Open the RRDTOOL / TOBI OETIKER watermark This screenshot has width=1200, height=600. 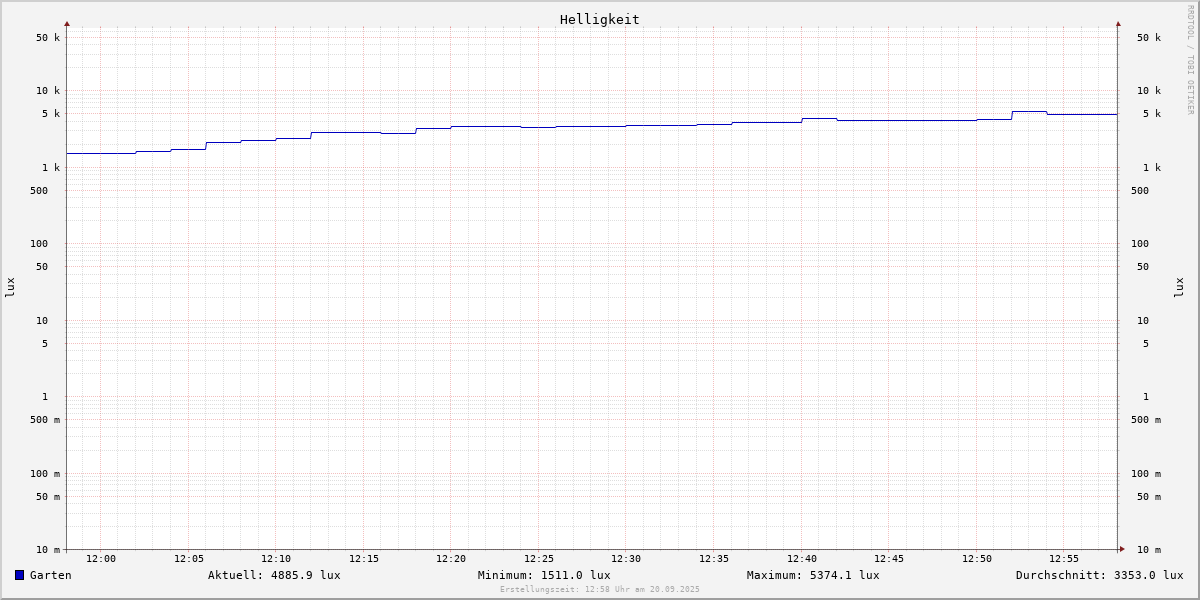click(x=1190, y=60)
